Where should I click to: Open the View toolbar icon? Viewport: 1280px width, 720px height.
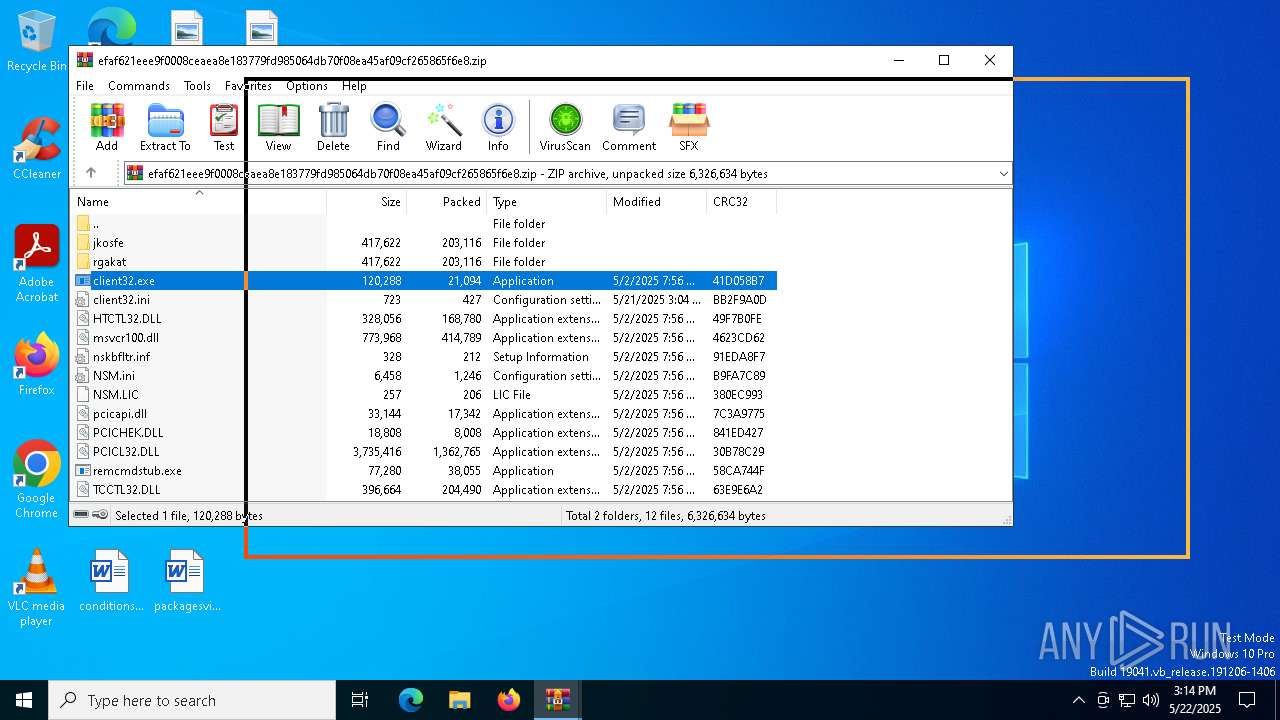(x=278, y=127)
